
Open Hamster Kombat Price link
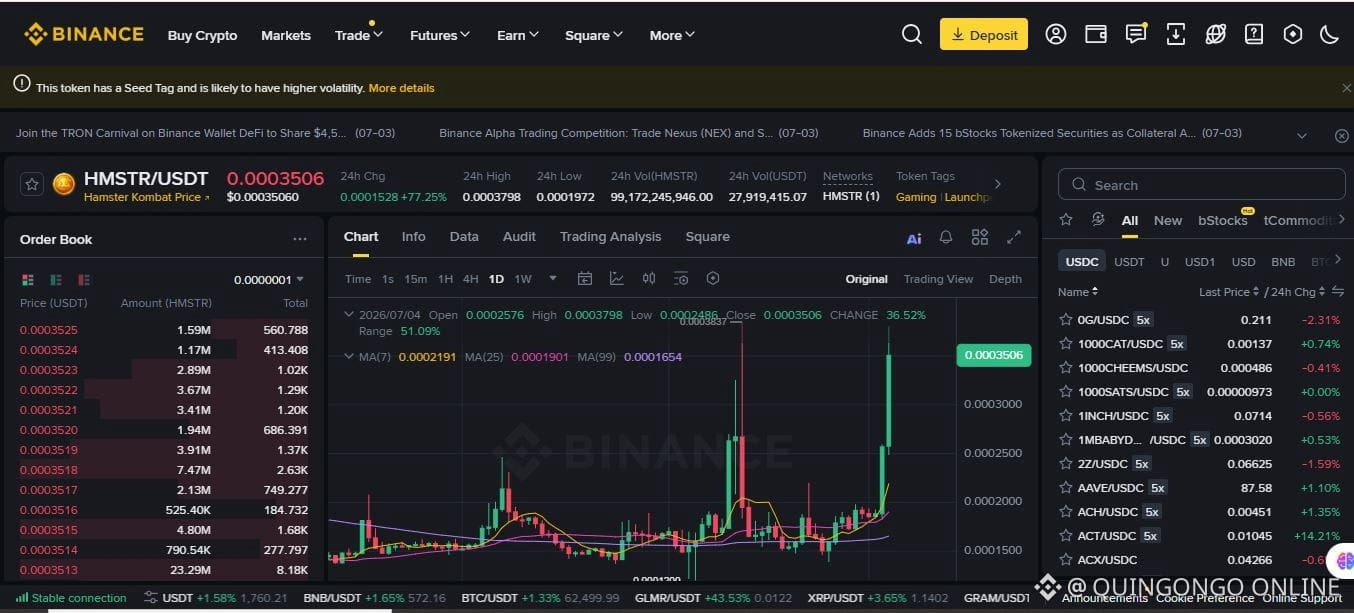[x=147, y=197]
